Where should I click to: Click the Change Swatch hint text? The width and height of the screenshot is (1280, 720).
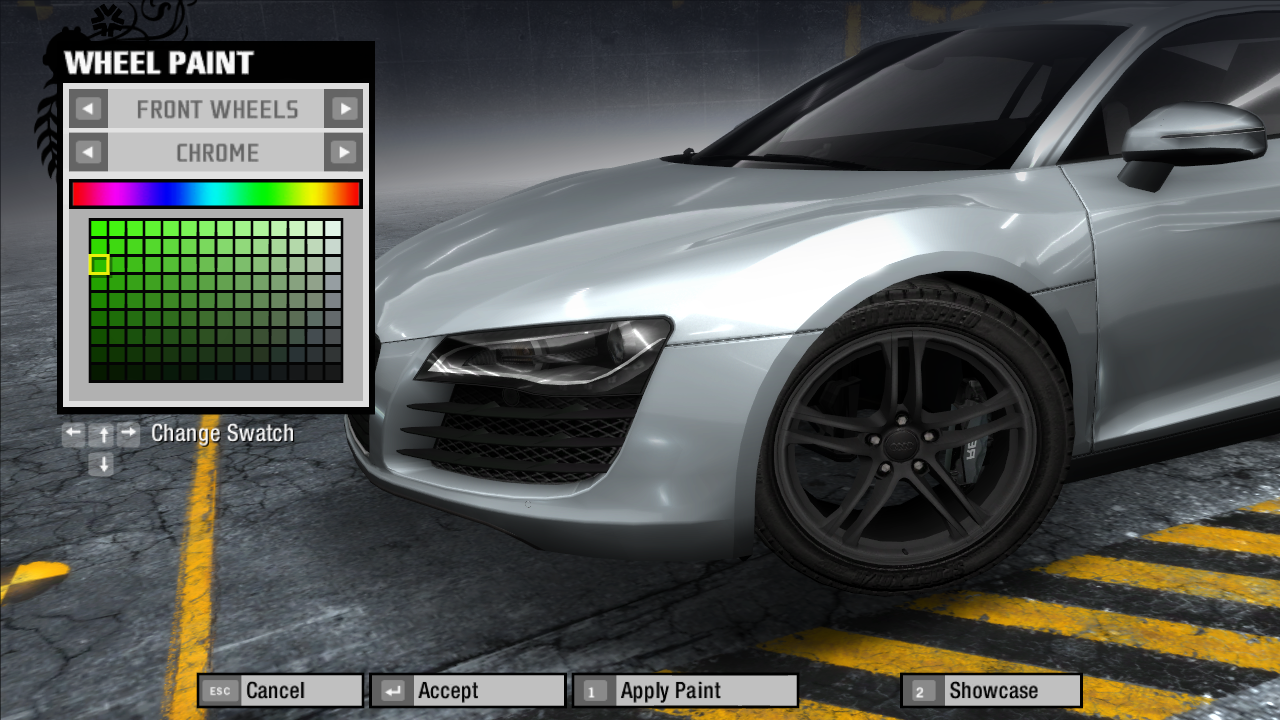click(222, 433)
